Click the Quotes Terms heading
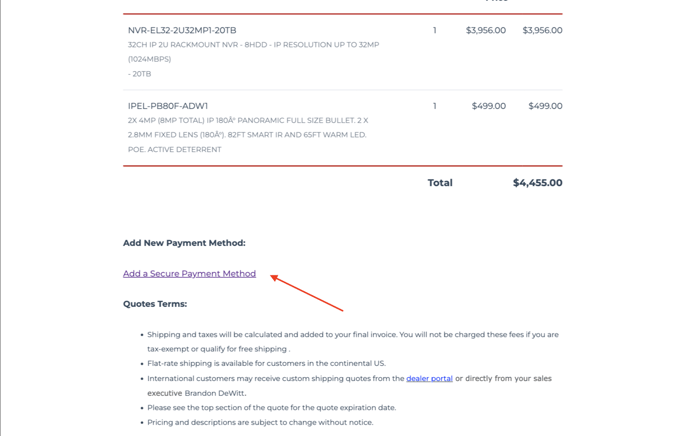The image size is (688, 436). pos(155,304)
